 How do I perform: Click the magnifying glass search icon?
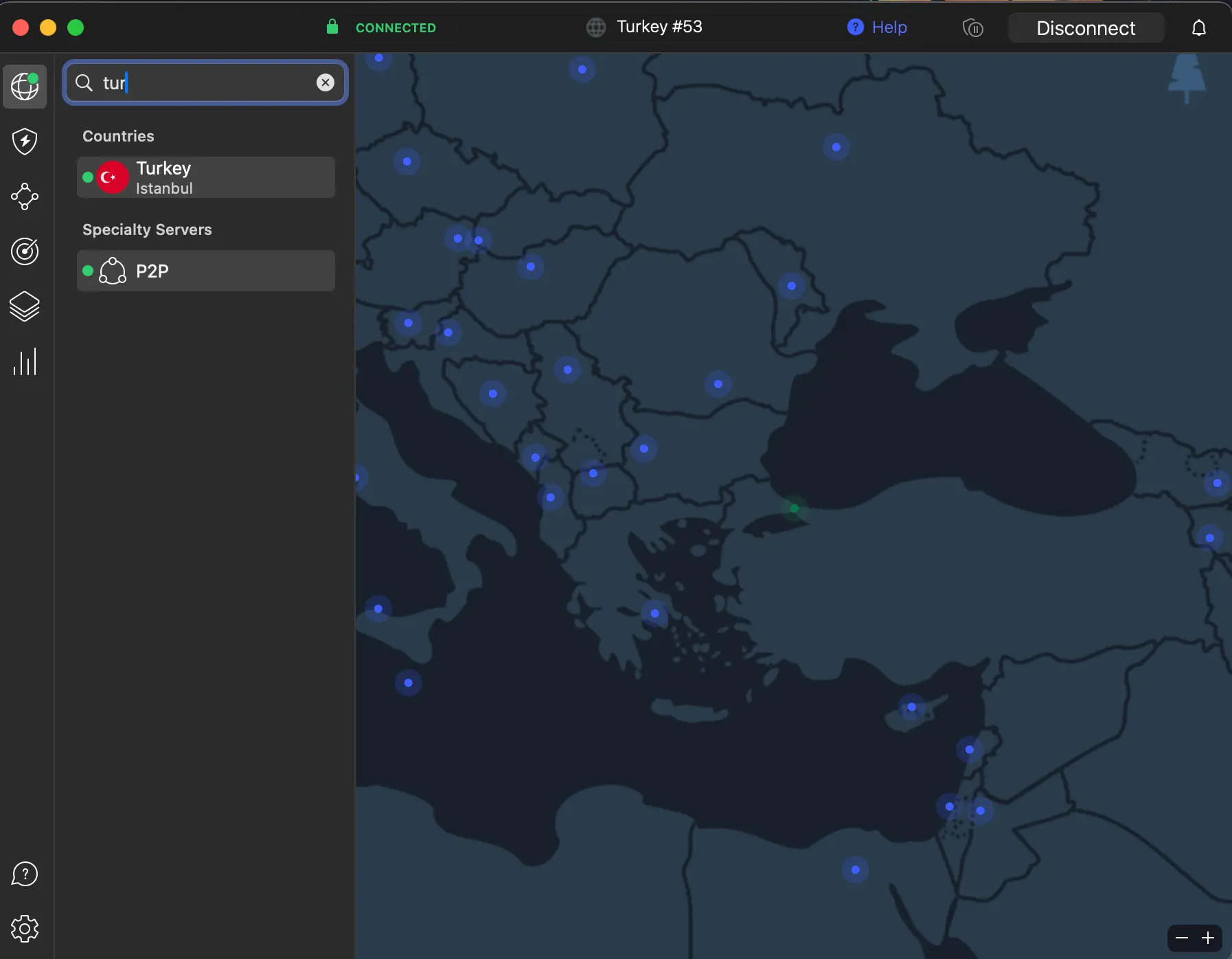coord(84,82)
